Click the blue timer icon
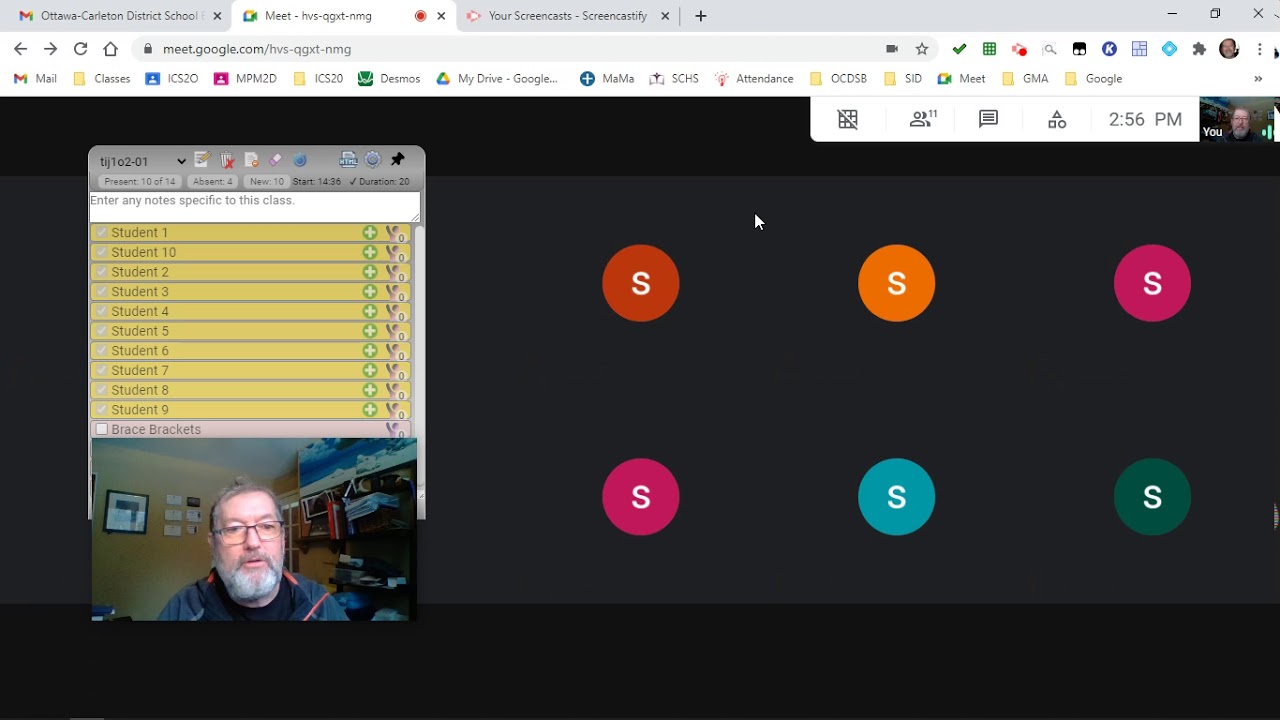Screen dimensions: 1280x720 point(299,160)
